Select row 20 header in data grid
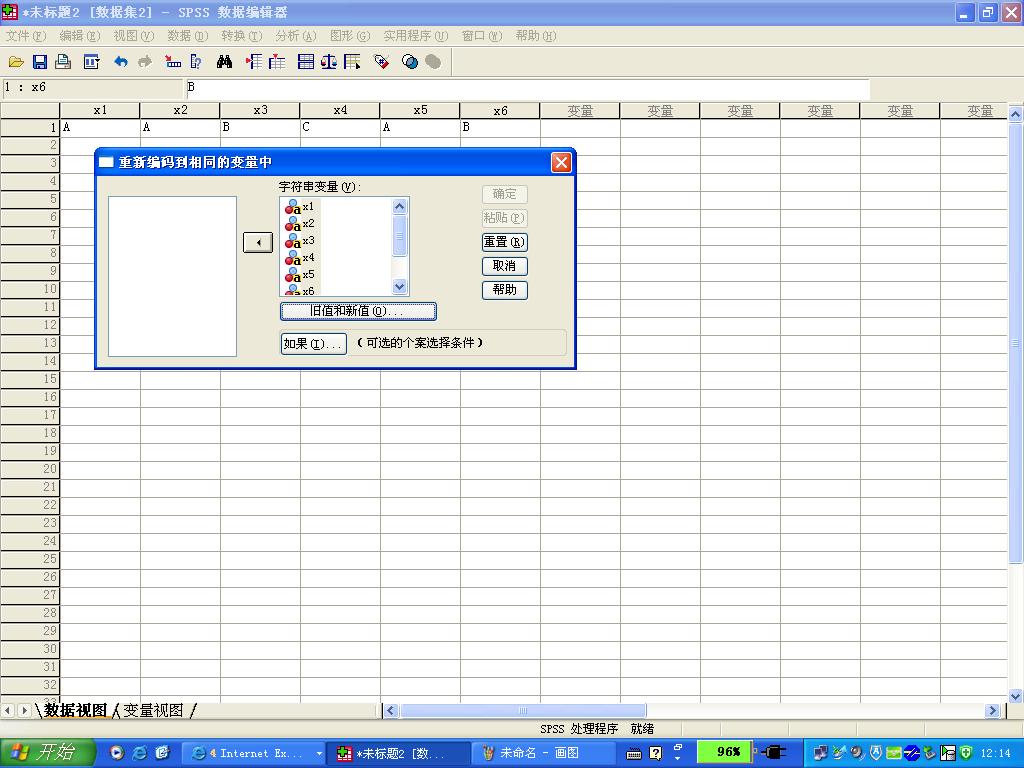The height and width of the screenshot is (768, 1024). coord(30,469)
